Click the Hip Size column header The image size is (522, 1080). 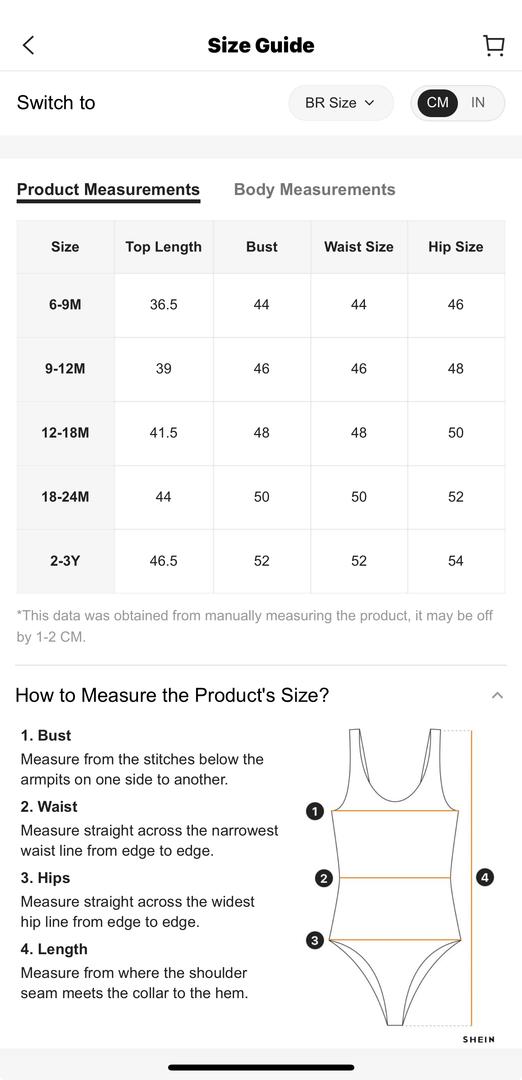coord(456,247)
